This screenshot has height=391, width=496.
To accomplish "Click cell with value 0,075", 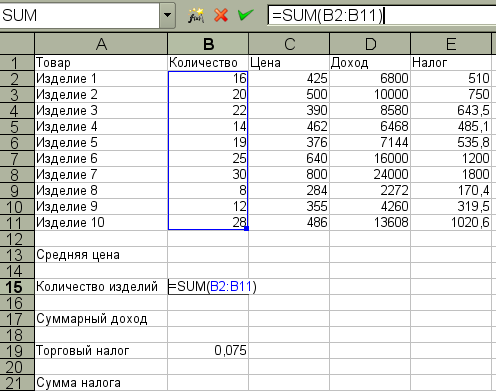I will click(208, 351).
